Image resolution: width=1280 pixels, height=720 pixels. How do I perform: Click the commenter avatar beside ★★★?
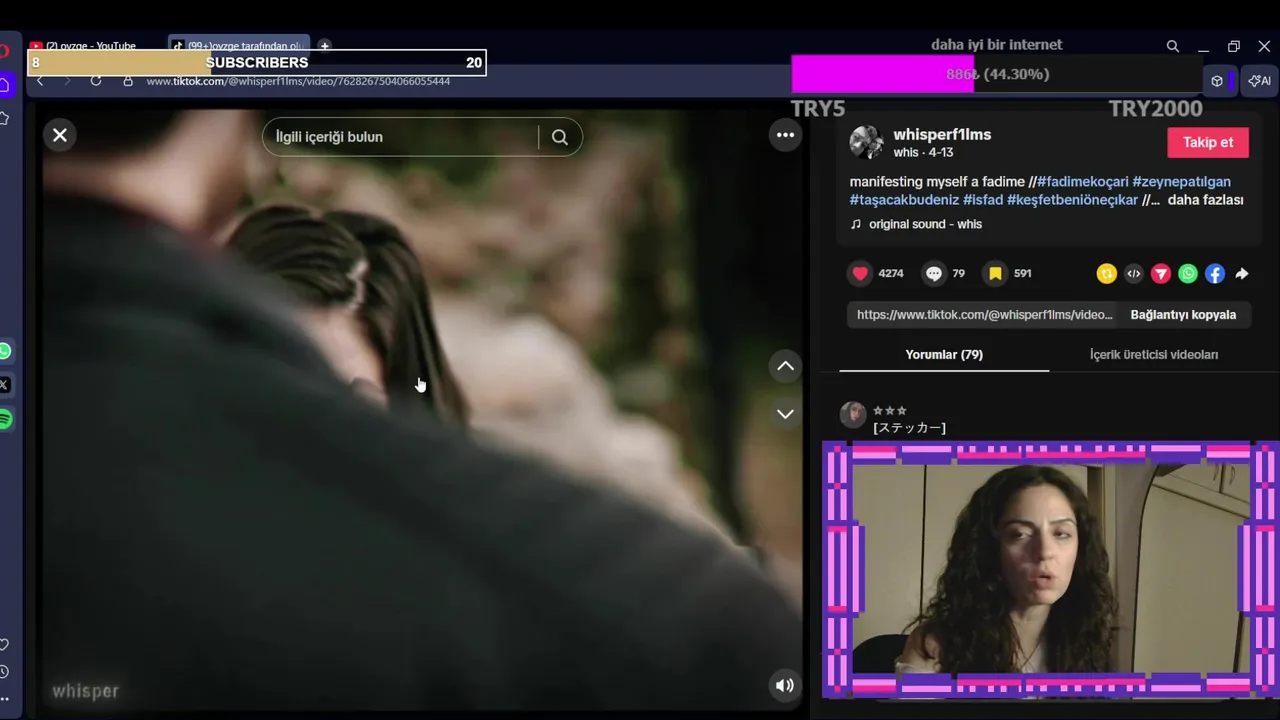tap(853, 415)
